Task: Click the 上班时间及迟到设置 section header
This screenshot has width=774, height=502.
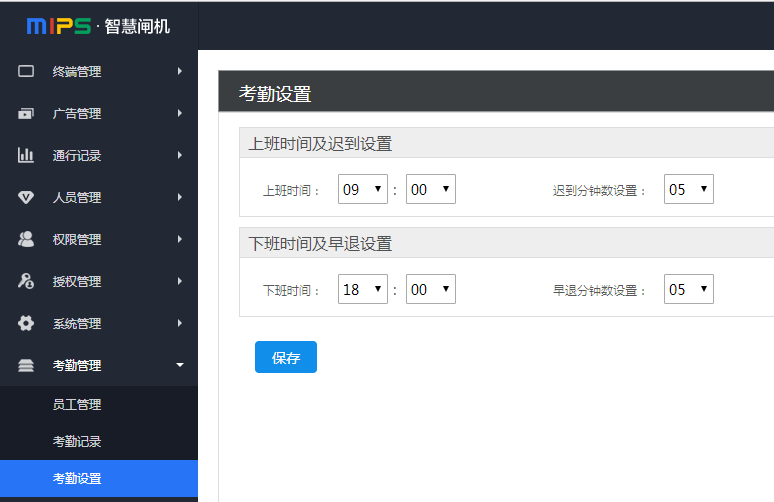Action: point(320,144)
